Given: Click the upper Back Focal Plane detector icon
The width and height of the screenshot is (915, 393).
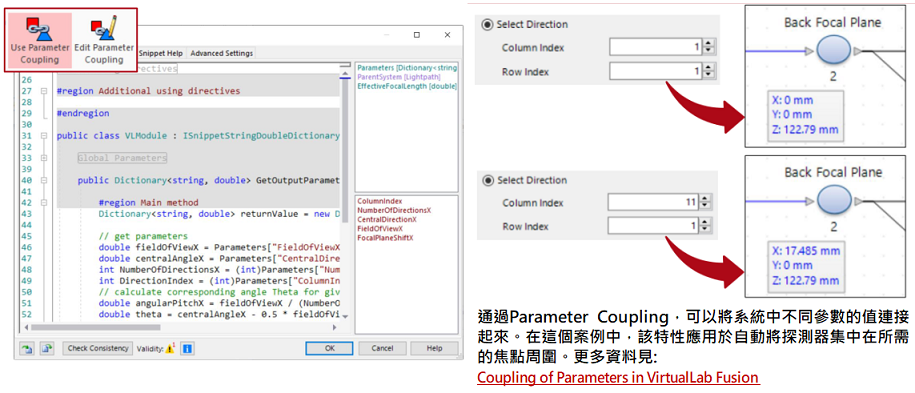Looking at the screenshot, I should [832, 51].
